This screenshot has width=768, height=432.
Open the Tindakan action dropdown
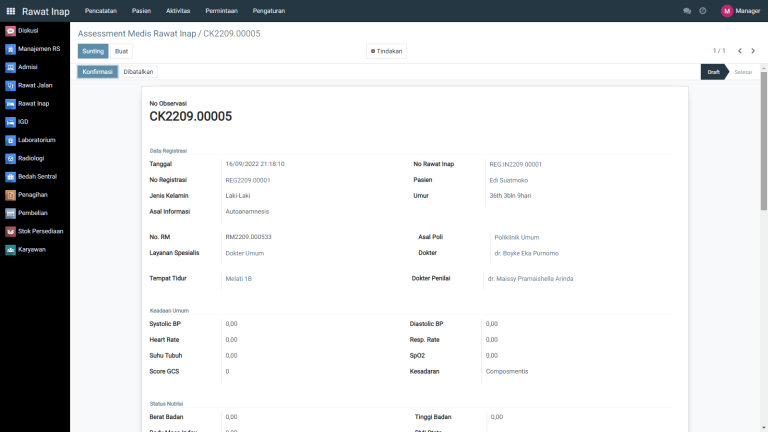click(x=386, y=51)
